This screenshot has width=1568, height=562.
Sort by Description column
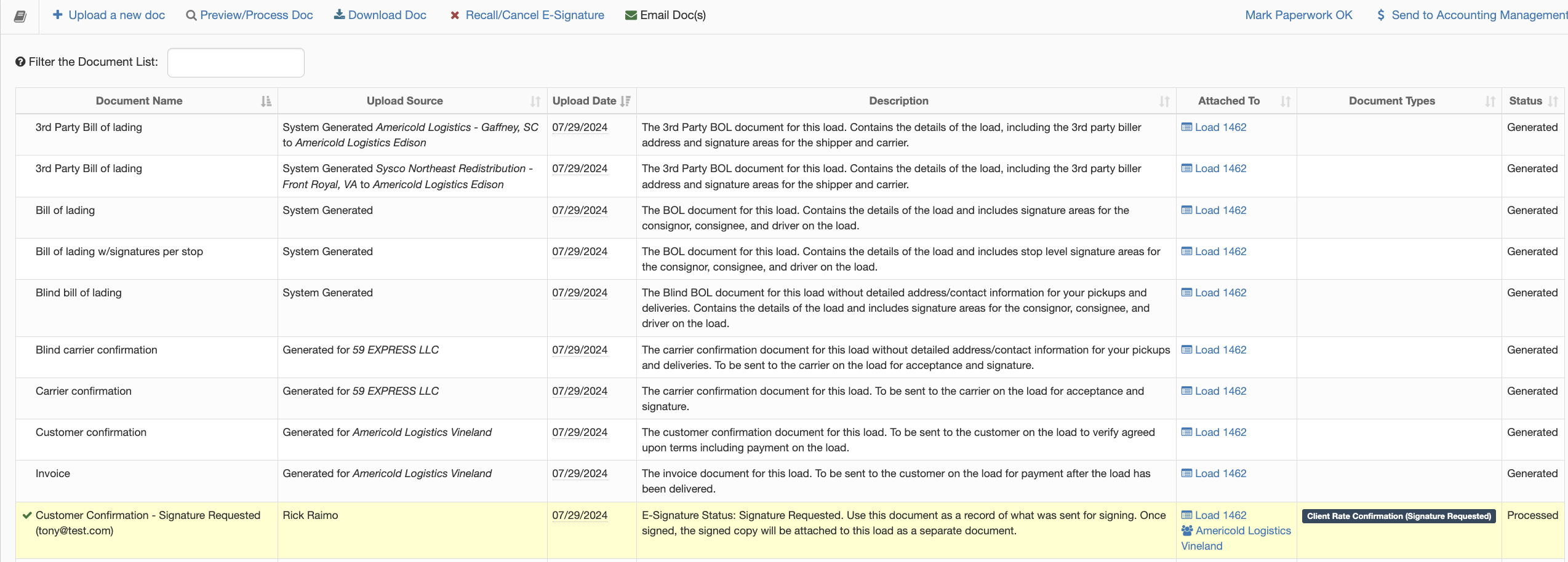click(x=906, y=101)
